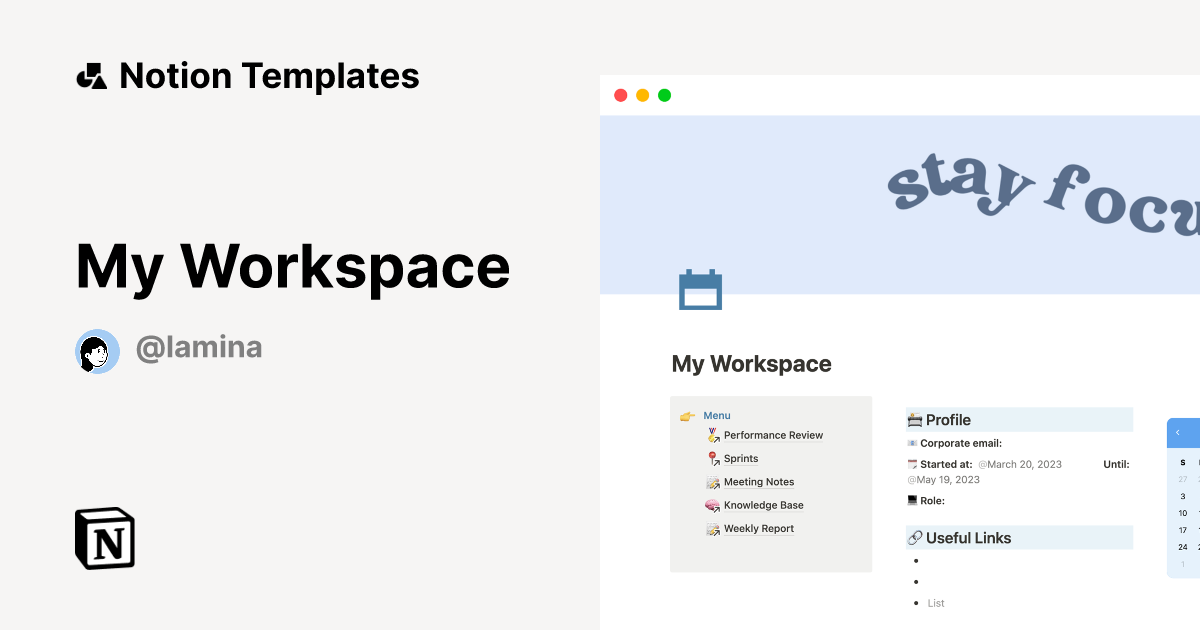Click the pointing hand icon beside Menu
Screen dimensions: 1200x630
[687, 416]
